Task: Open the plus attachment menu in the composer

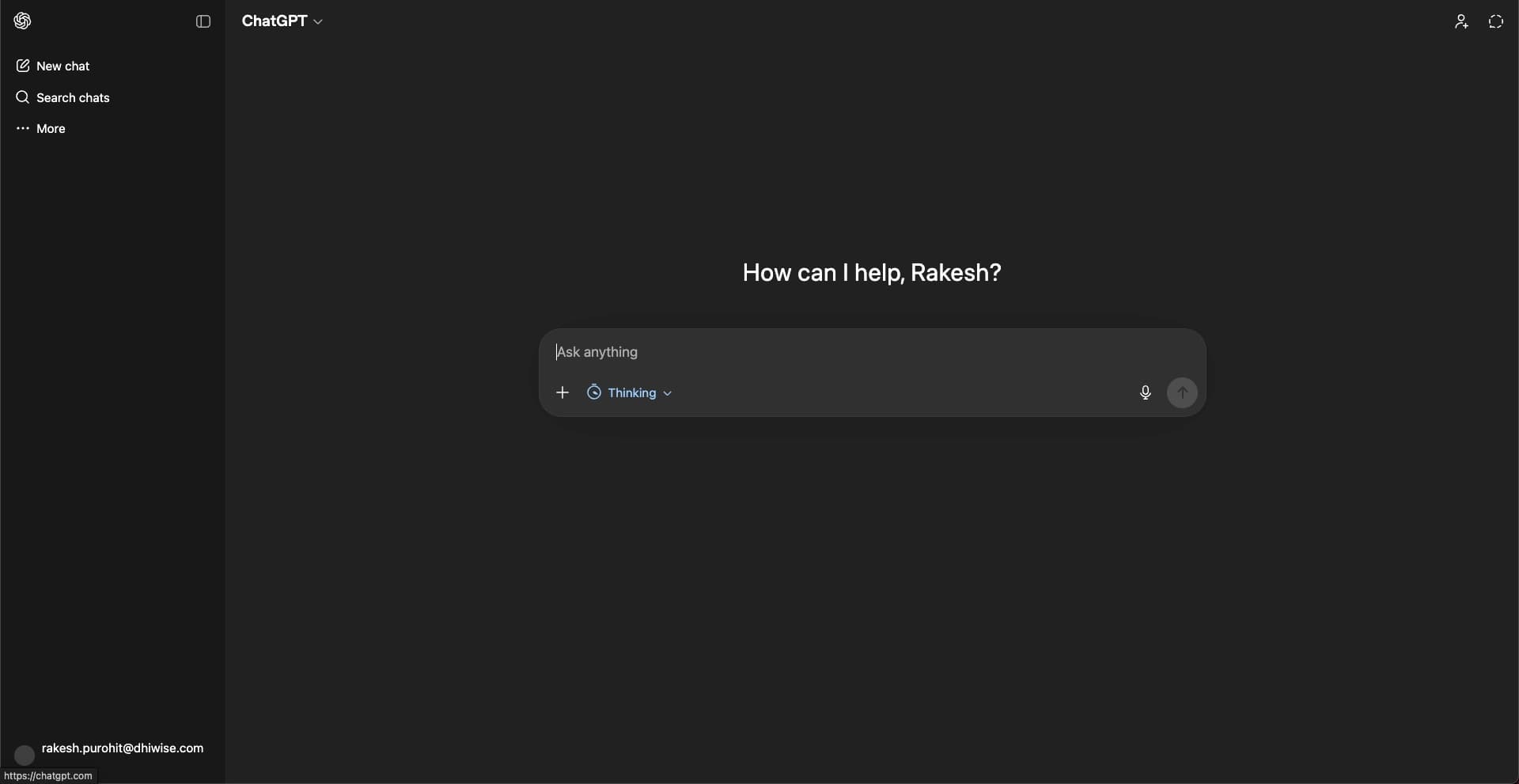Action: (562, 392)
